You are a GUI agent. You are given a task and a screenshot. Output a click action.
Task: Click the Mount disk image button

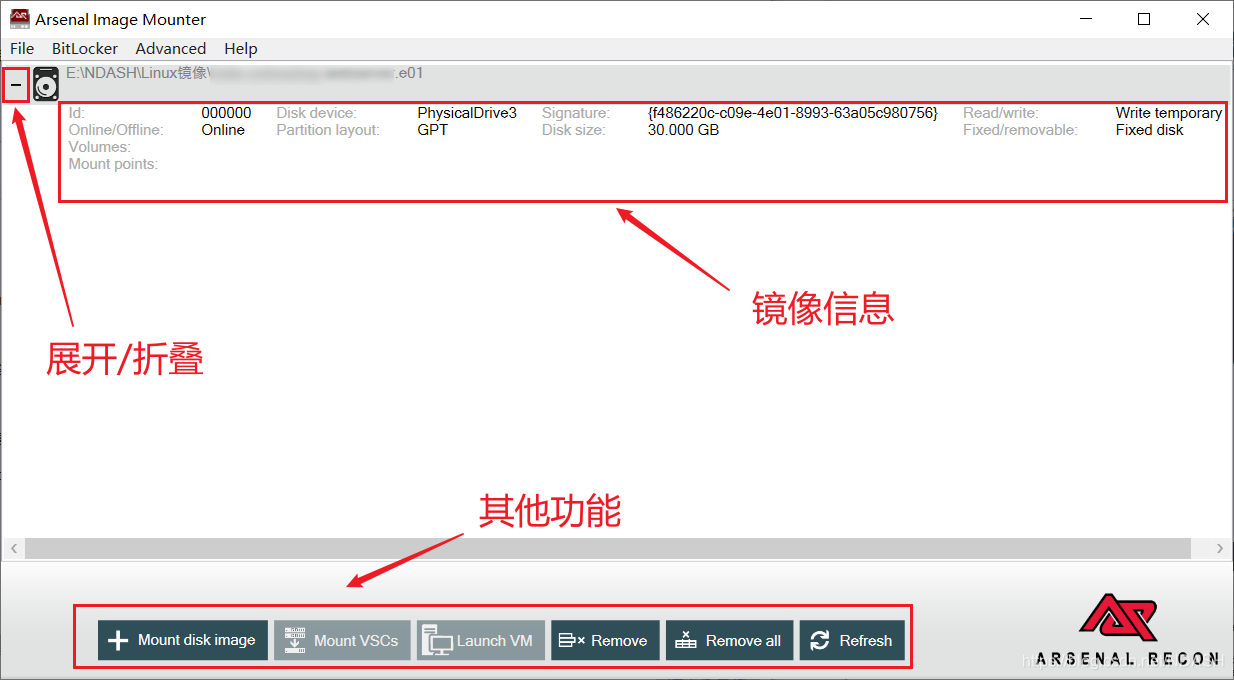tap(183, 640)
